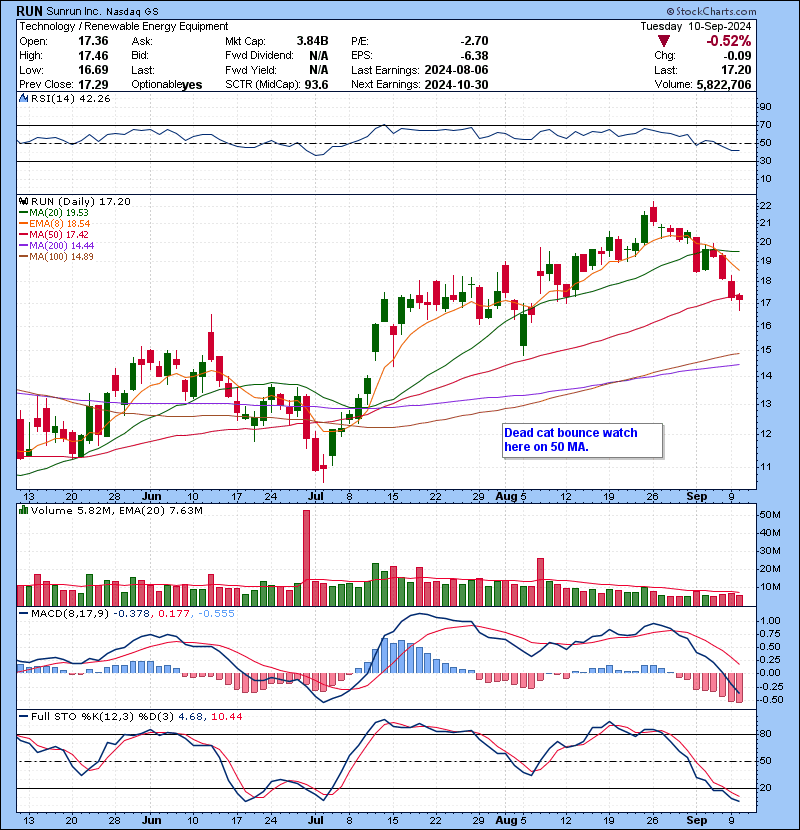The width and height of the screenshot is (800, 830).
Task: Click the RSI(14) indicator icon
Action: (23, 98)
